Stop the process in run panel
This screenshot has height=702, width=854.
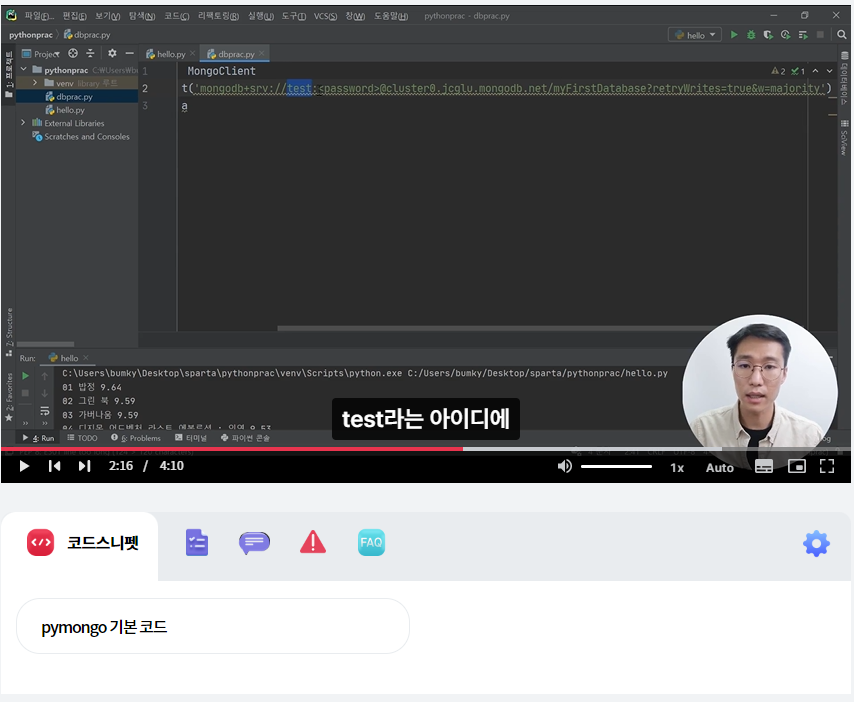tap(25, 393)
